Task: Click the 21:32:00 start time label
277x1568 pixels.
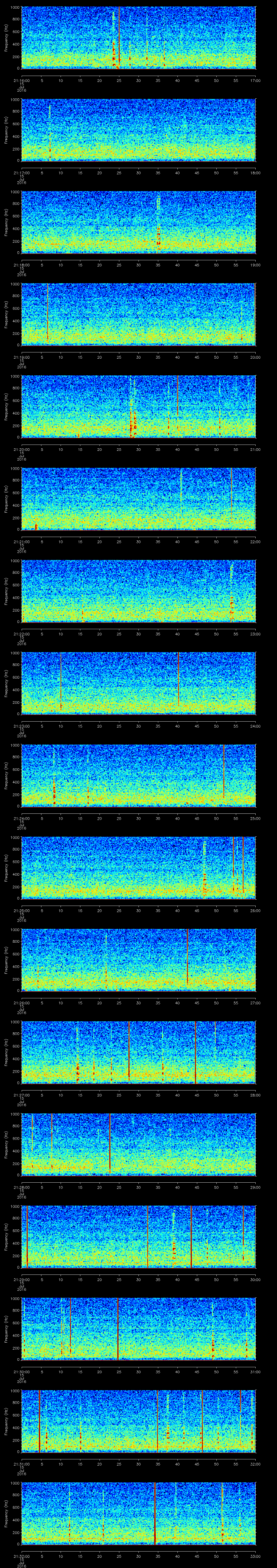Action: pos(21,1556)
